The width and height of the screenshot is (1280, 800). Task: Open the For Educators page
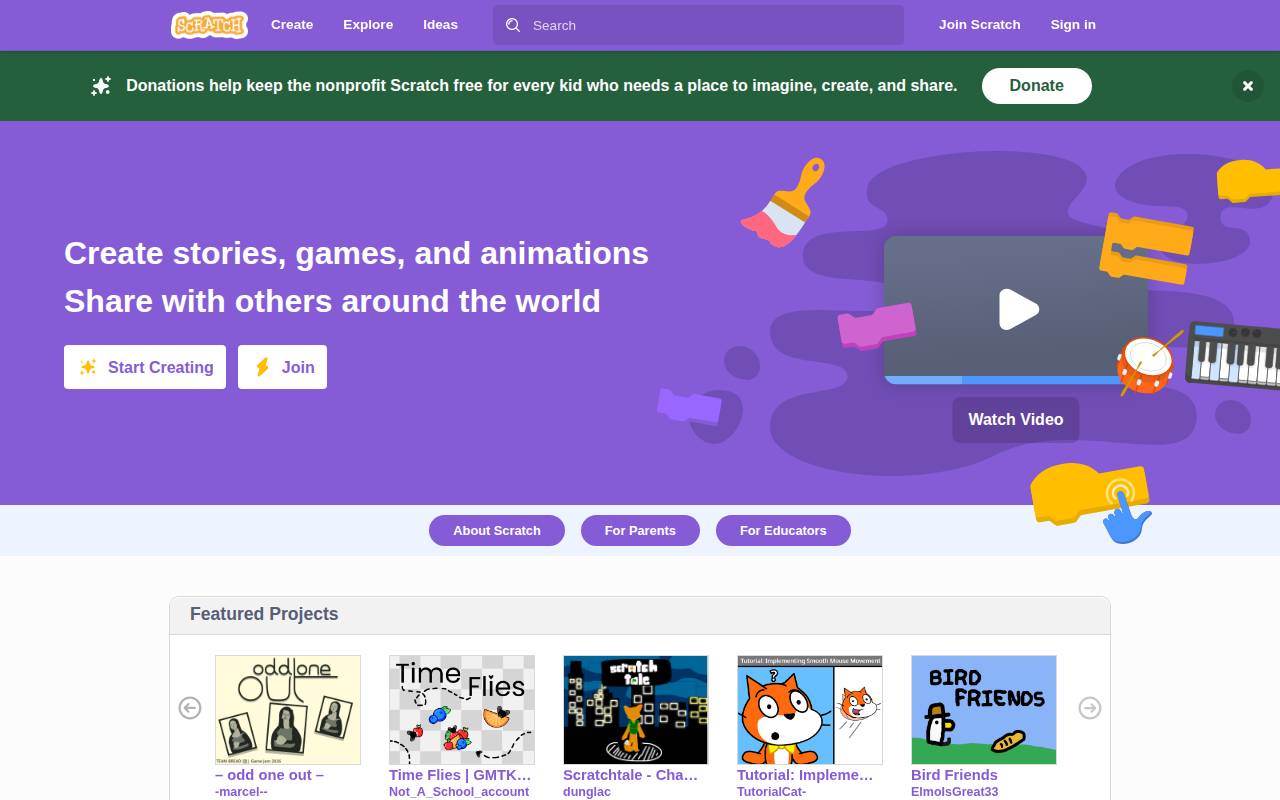tap(783, 531)
